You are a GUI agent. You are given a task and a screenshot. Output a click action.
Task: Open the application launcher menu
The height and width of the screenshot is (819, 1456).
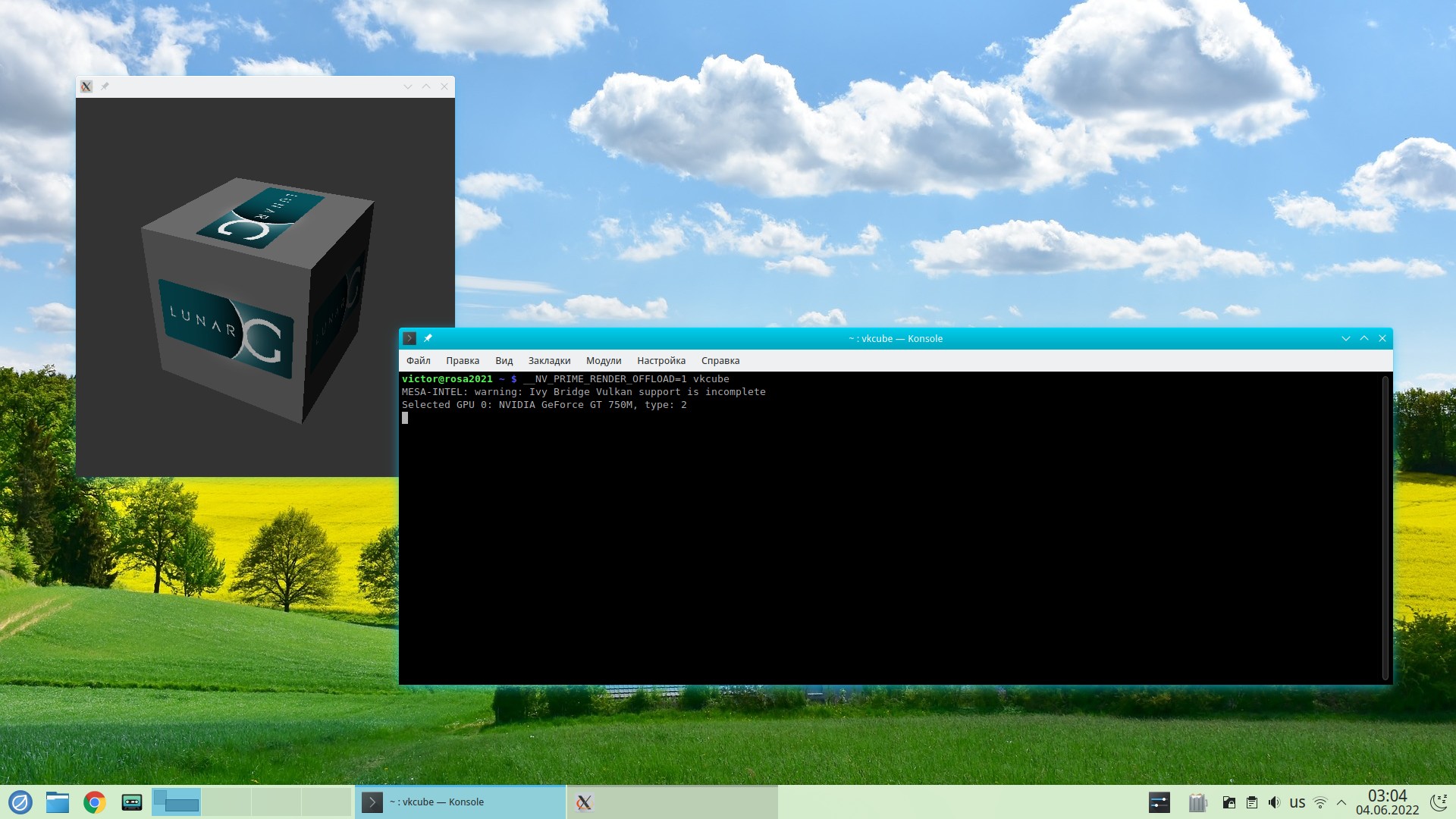(20, 802)
